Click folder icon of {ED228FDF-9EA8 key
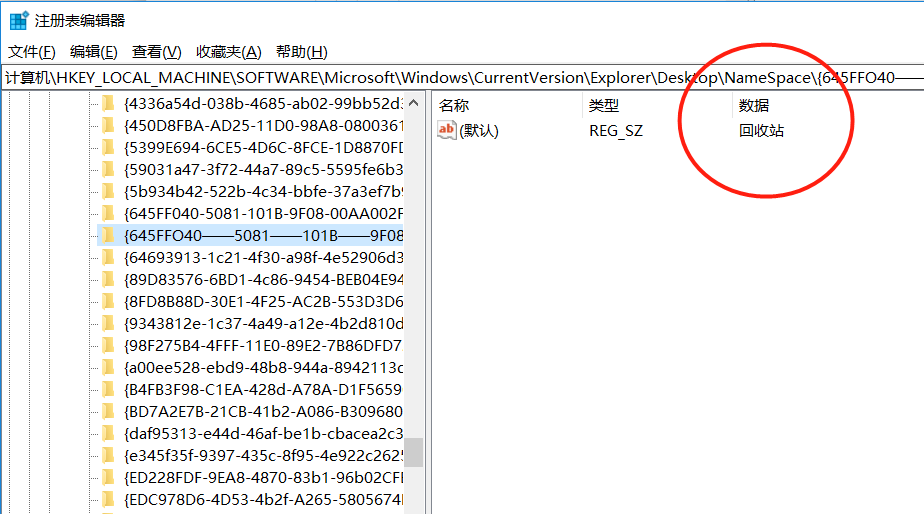The height and width of the screenshot is (514, 924). (108, 477)
